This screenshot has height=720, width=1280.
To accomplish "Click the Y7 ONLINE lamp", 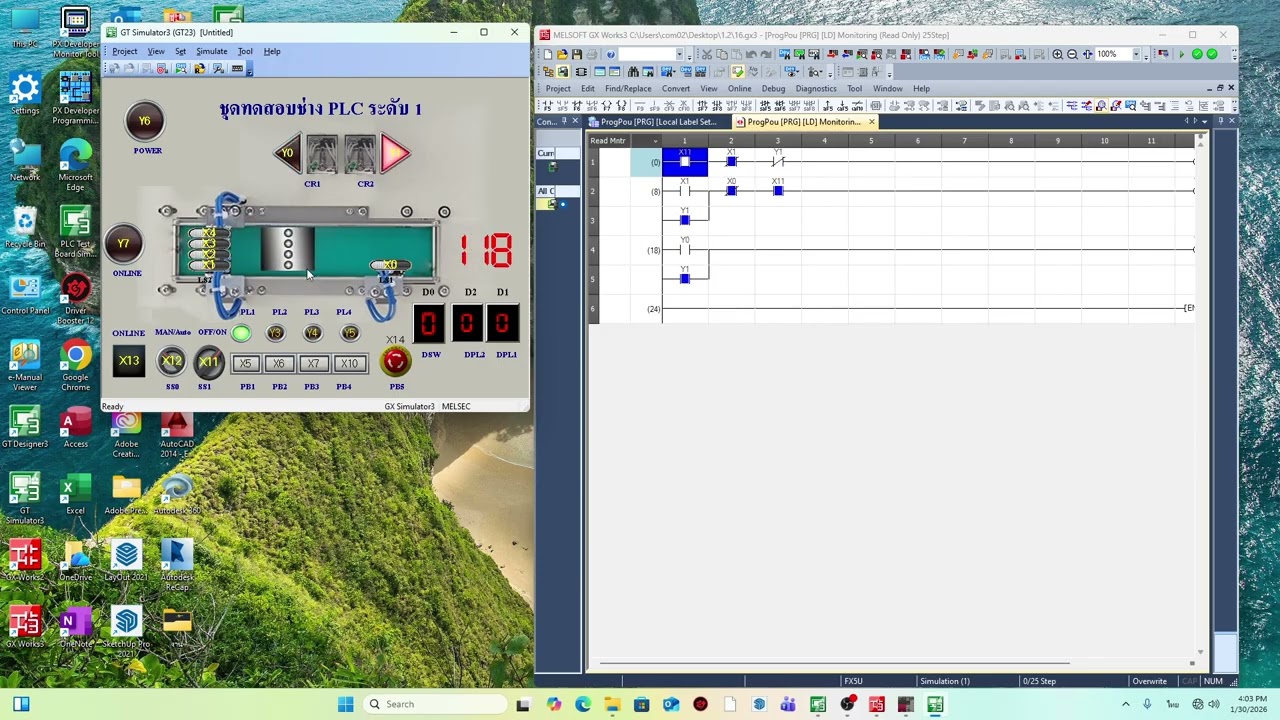I will tap(123, 243).
